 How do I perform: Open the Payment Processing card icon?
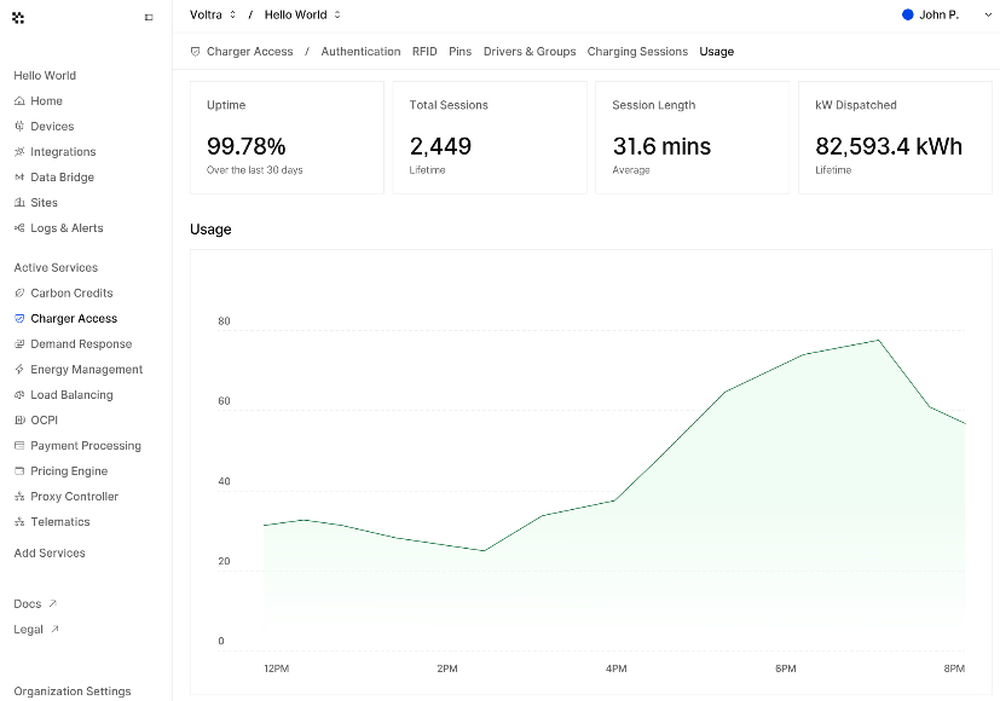(x=20, y=445)
